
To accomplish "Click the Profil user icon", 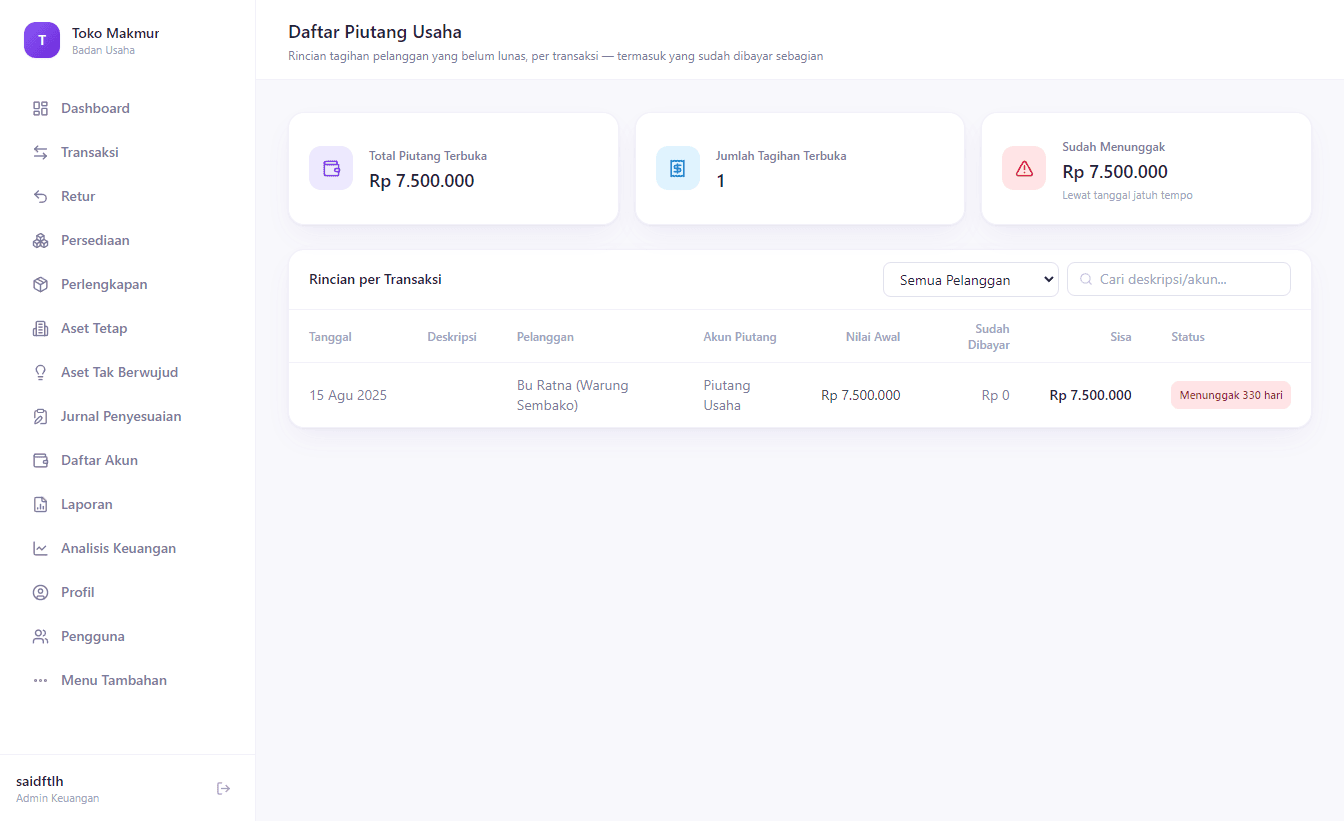I will coord(40,592).
